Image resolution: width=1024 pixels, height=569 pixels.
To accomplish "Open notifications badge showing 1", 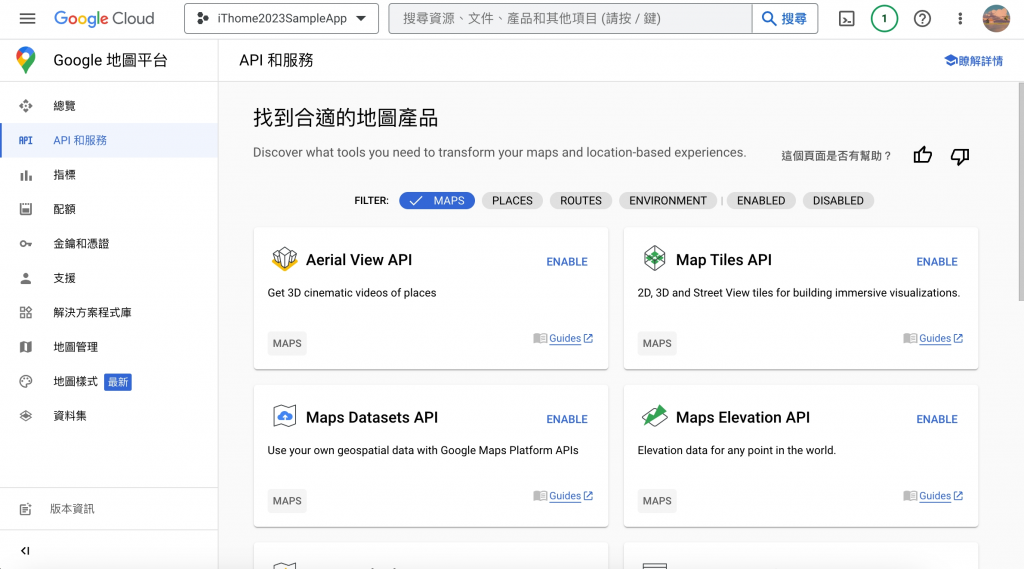I will pos(884,19).
